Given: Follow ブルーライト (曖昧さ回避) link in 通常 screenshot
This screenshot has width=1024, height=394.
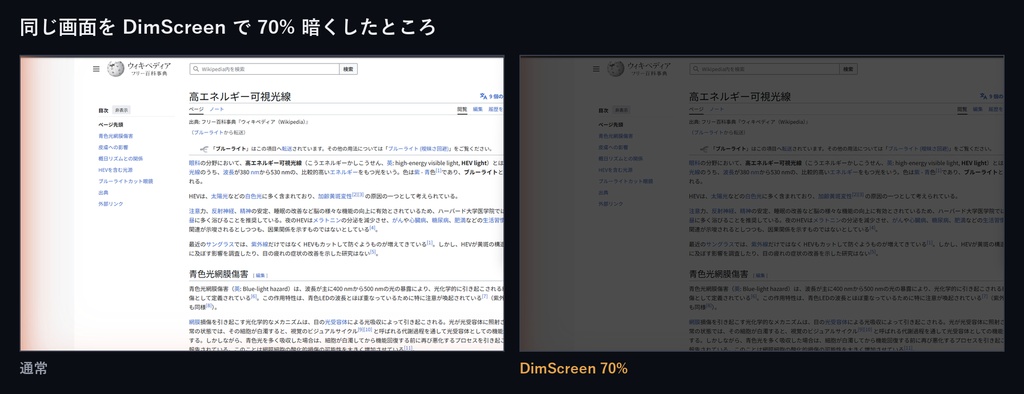Looking at the screenshot, I should click(x=418, y=149).
